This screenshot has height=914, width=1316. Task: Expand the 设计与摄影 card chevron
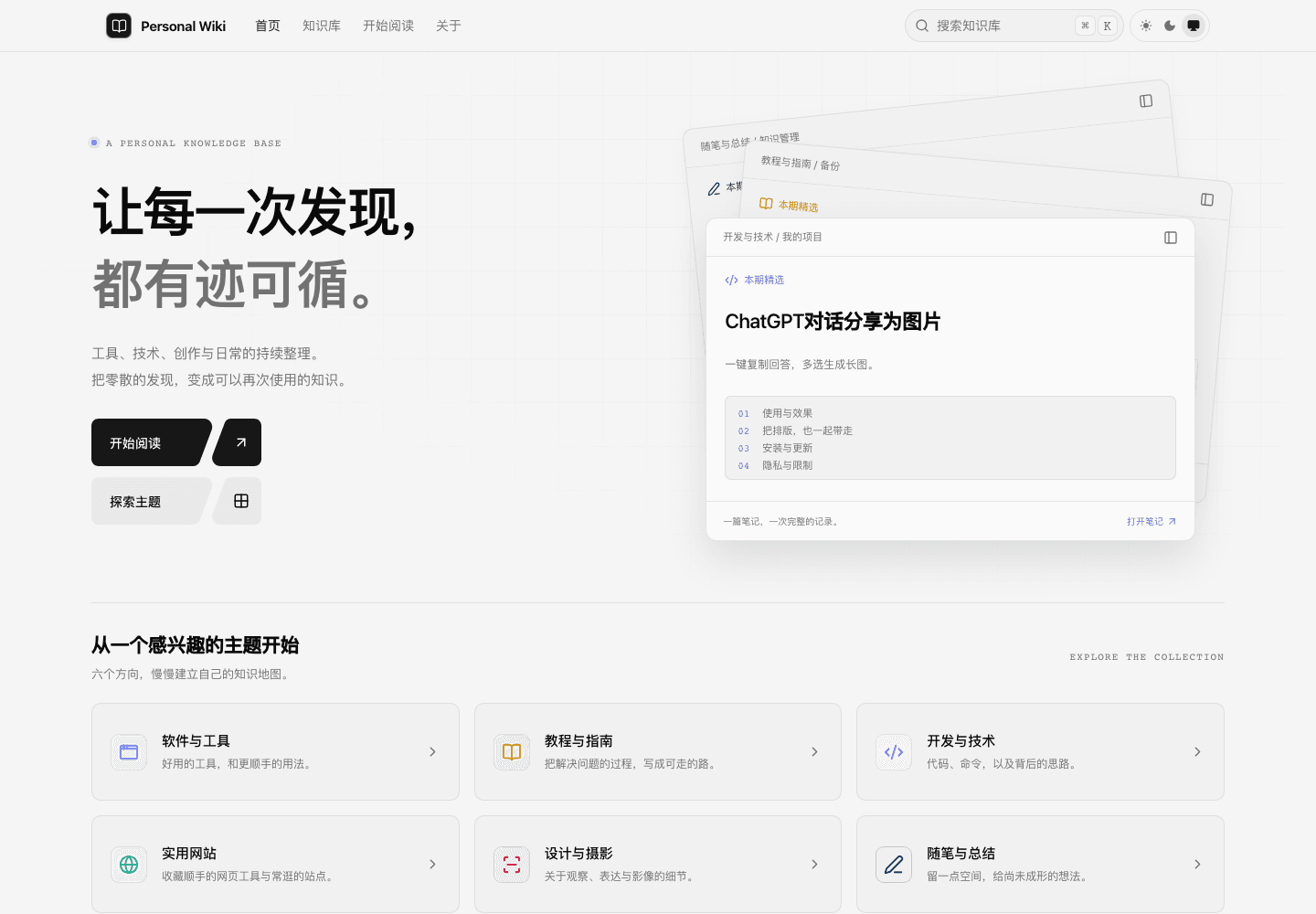[814, 865]
